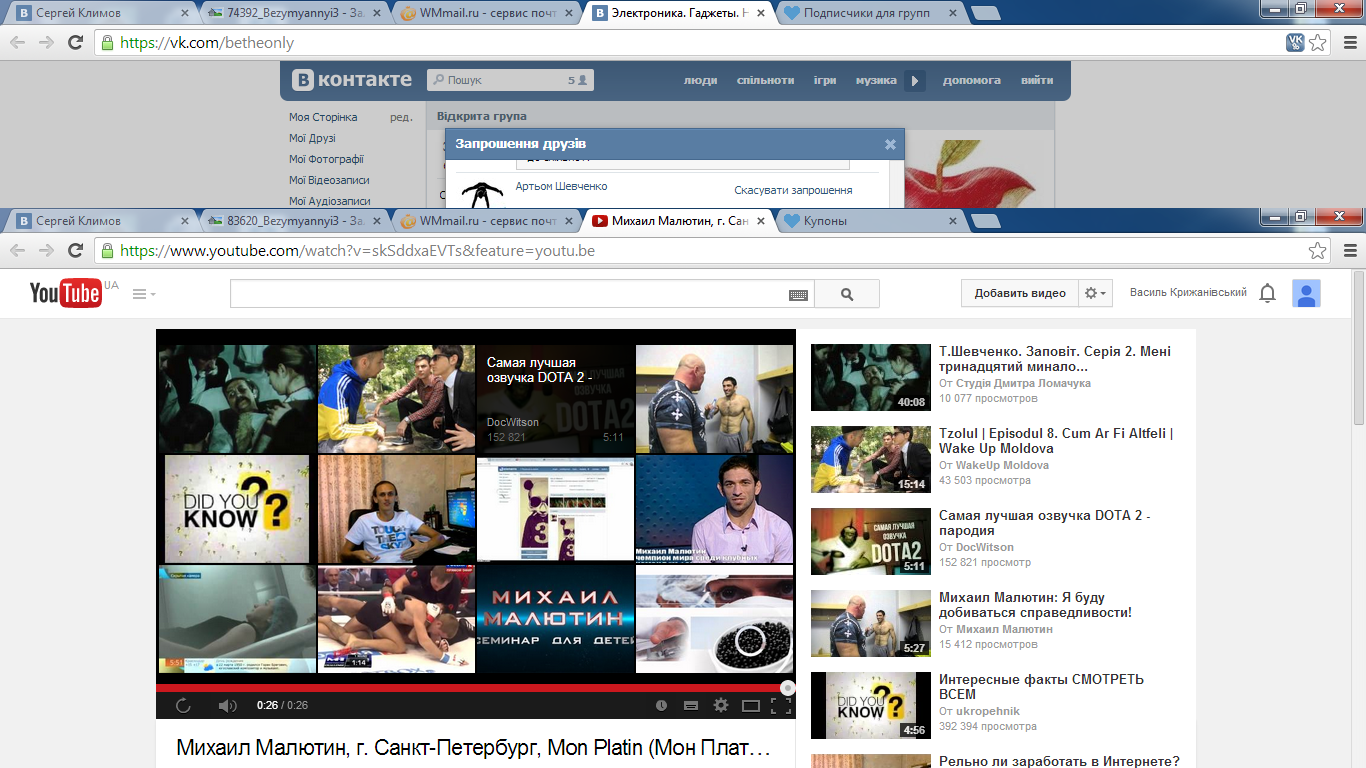Click the progress bar scrubber handle

pyautogui.click(x=788, y=688)
